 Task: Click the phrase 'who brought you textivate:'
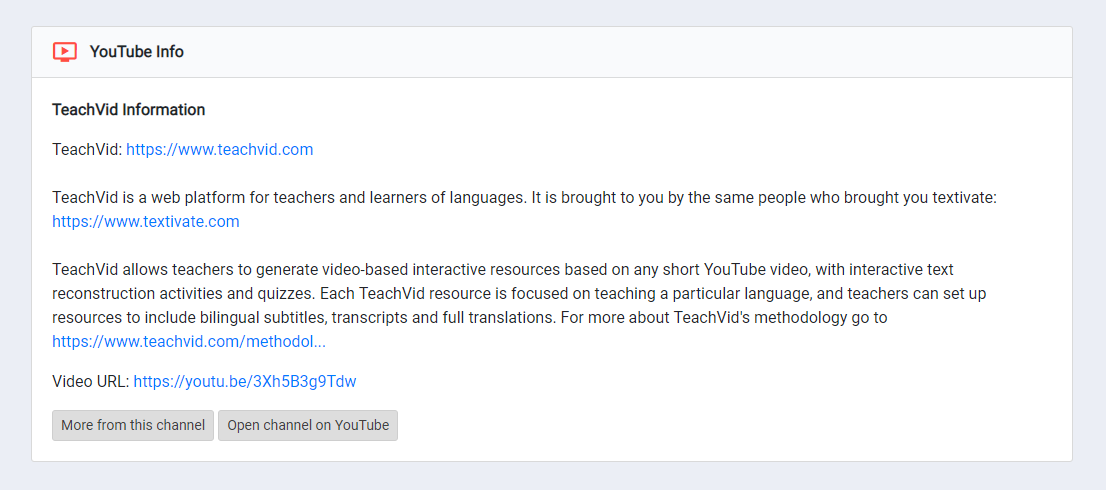pyautogui.click(x=907, y=198)
